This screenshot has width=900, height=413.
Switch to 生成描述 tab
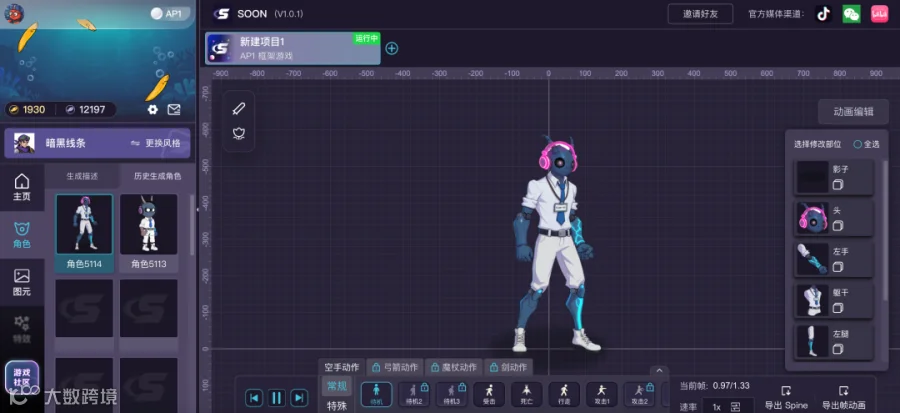click(82, 176)
